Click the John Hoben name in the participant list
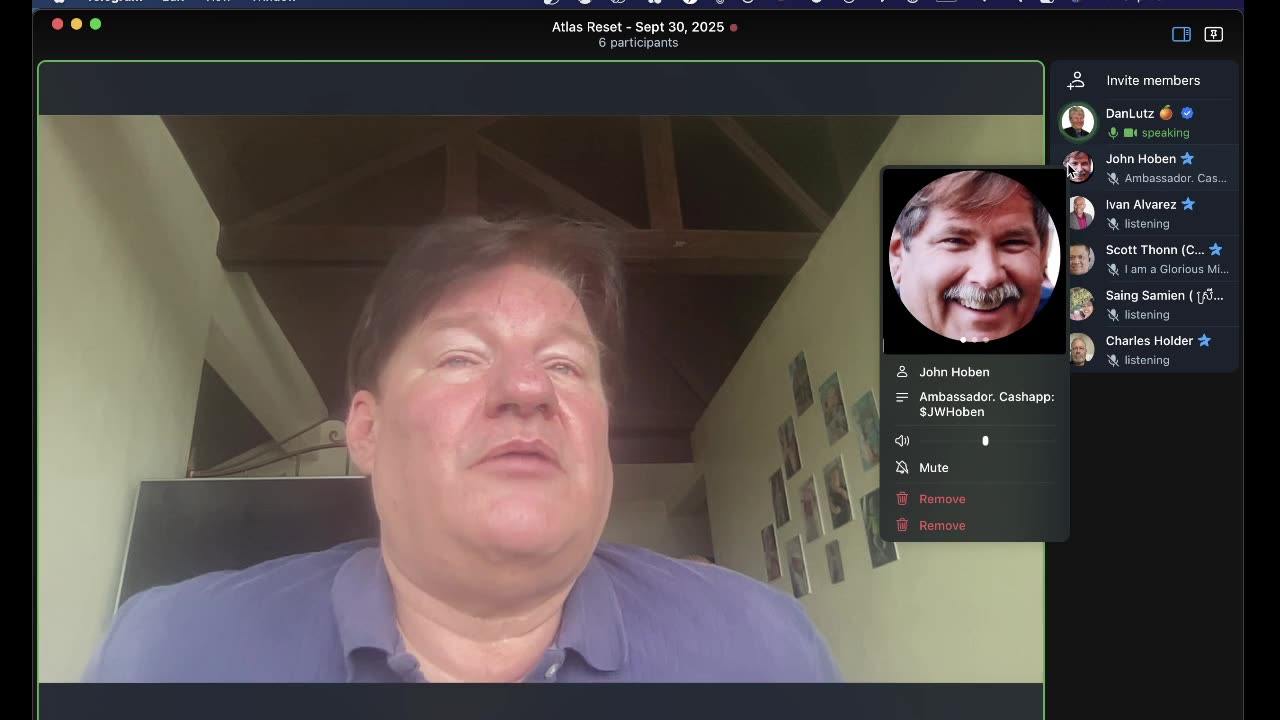The height and width of the screenshot is (720, 1280). point(1141,159)
